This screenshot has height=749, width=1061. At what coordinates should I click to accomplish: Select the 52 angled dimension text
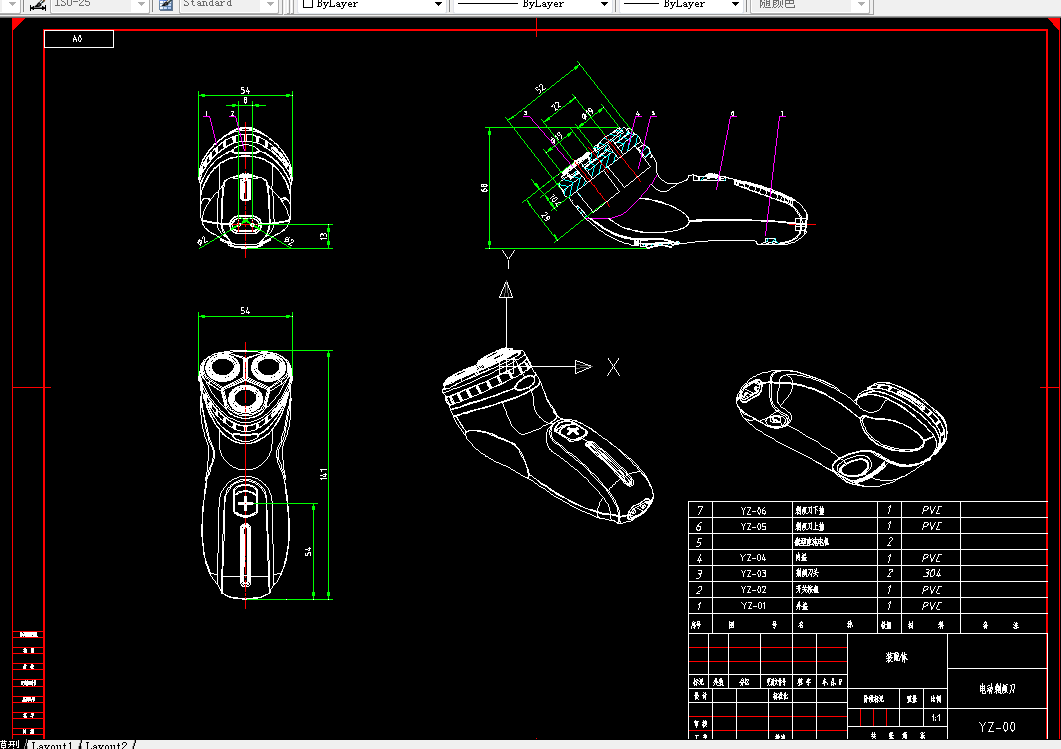[540, 89]
